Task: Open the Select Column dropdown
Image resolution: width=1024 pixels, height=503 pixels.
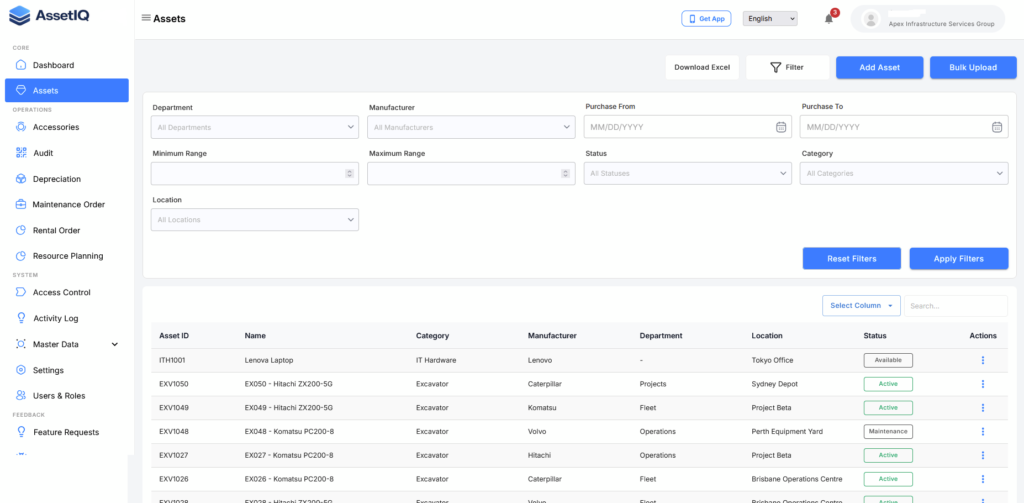Action: [x=861, y=305]
